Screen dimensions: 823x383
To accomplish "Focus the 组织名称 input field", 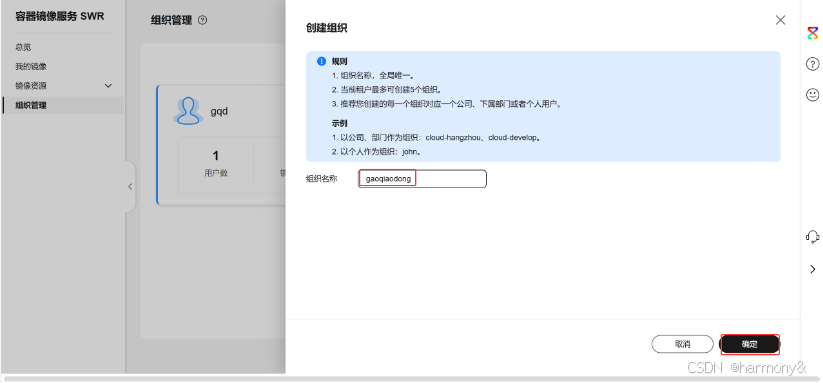I will coord(423,179).
